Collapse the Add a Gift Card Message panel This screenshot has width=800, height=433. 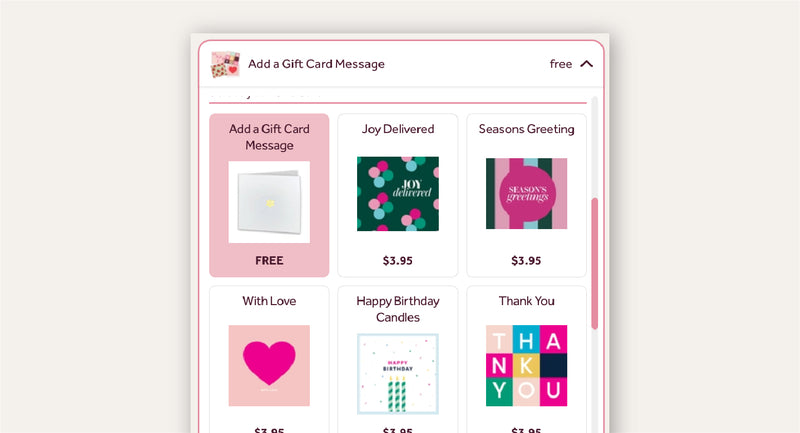coord(587,64)
